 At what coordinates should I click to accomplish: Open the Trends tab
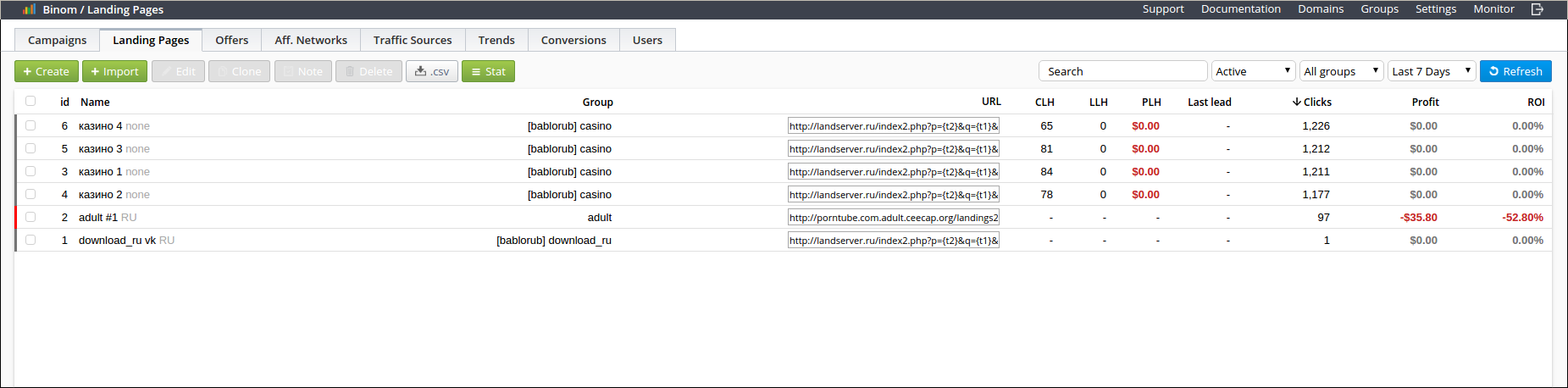pos(496,40)
